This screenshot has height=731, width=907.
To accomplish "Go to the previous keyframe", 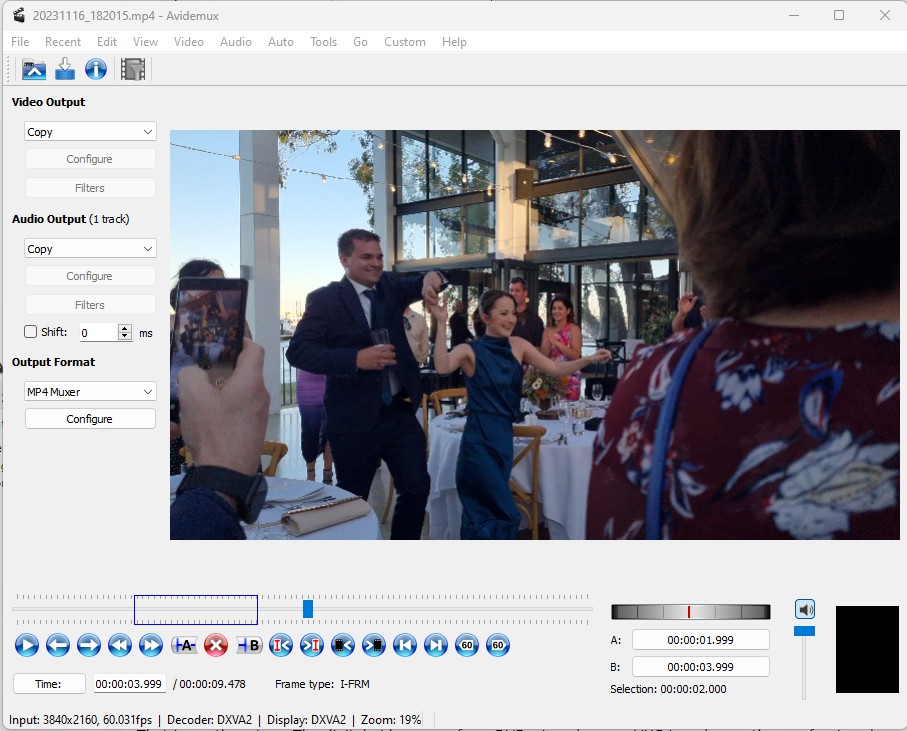I will point(120,645).
